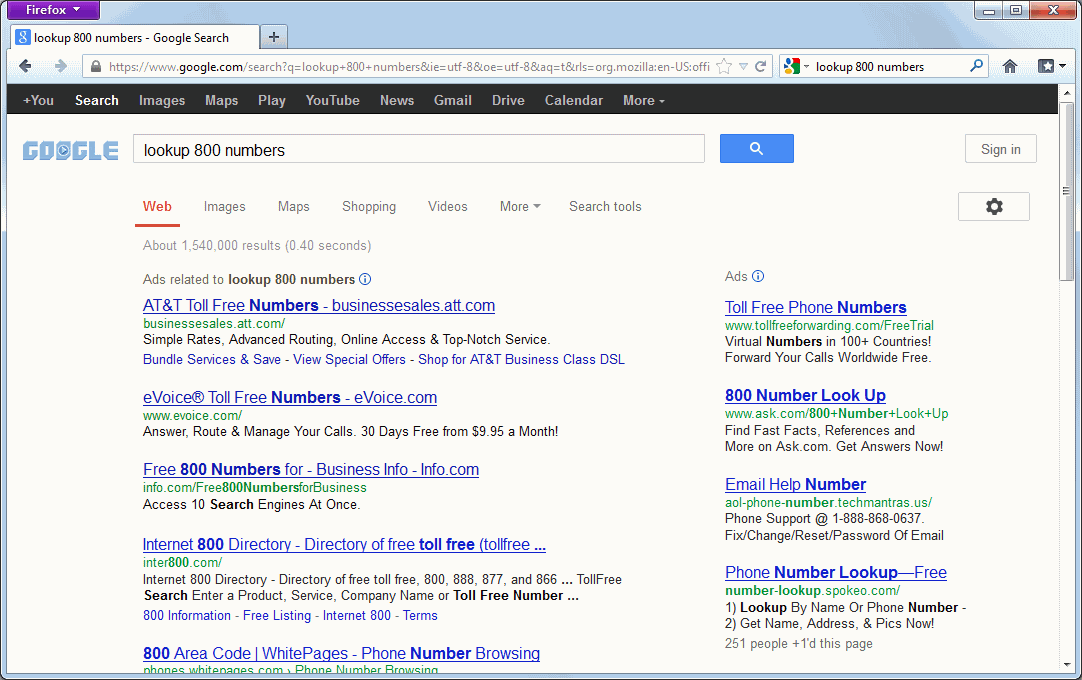1082x680 pixels.
Task: Open the search engine selector dropdown
Action: [x=796, y=66]
